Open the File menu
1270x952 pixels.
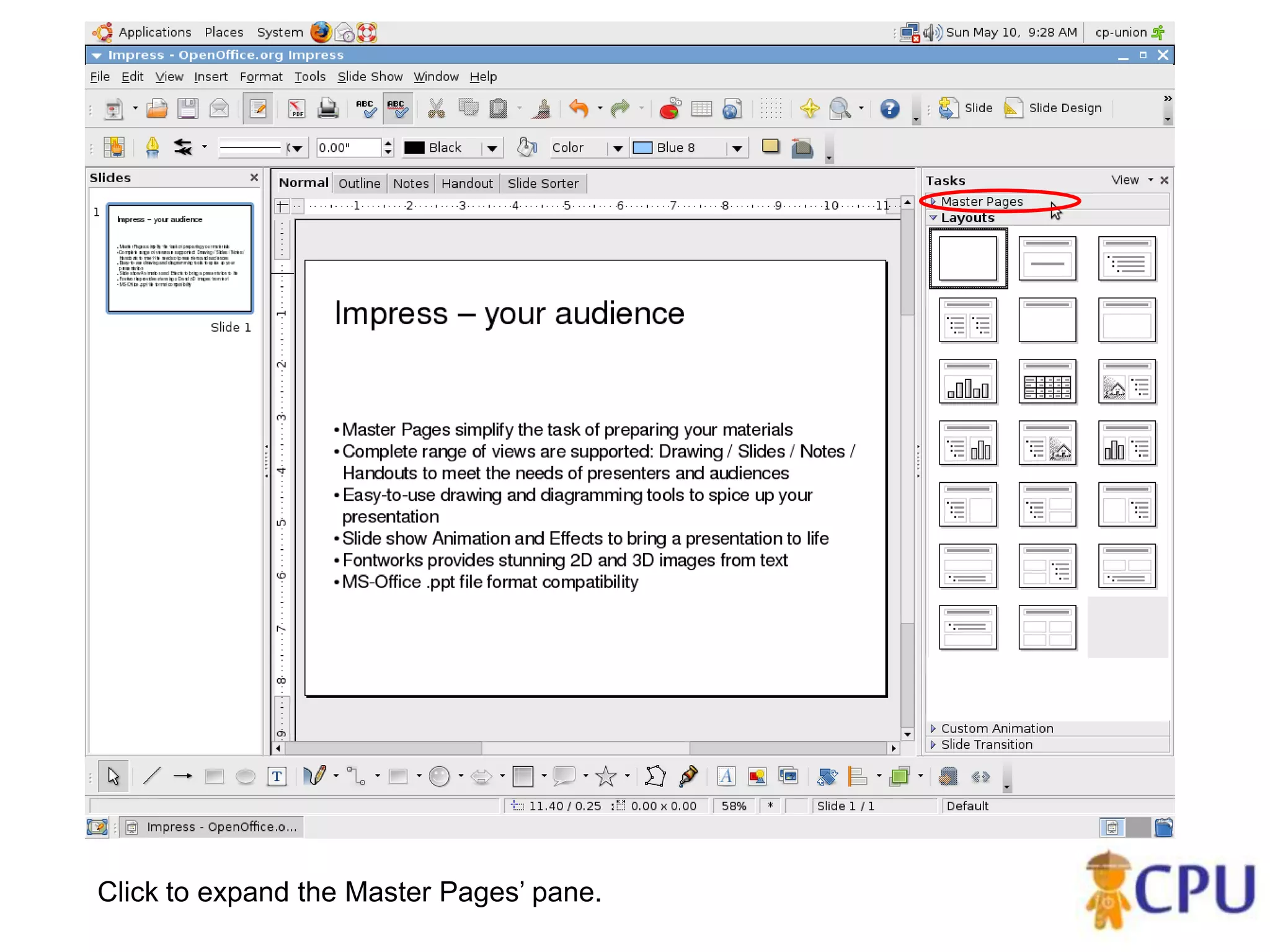pos(100,77)
